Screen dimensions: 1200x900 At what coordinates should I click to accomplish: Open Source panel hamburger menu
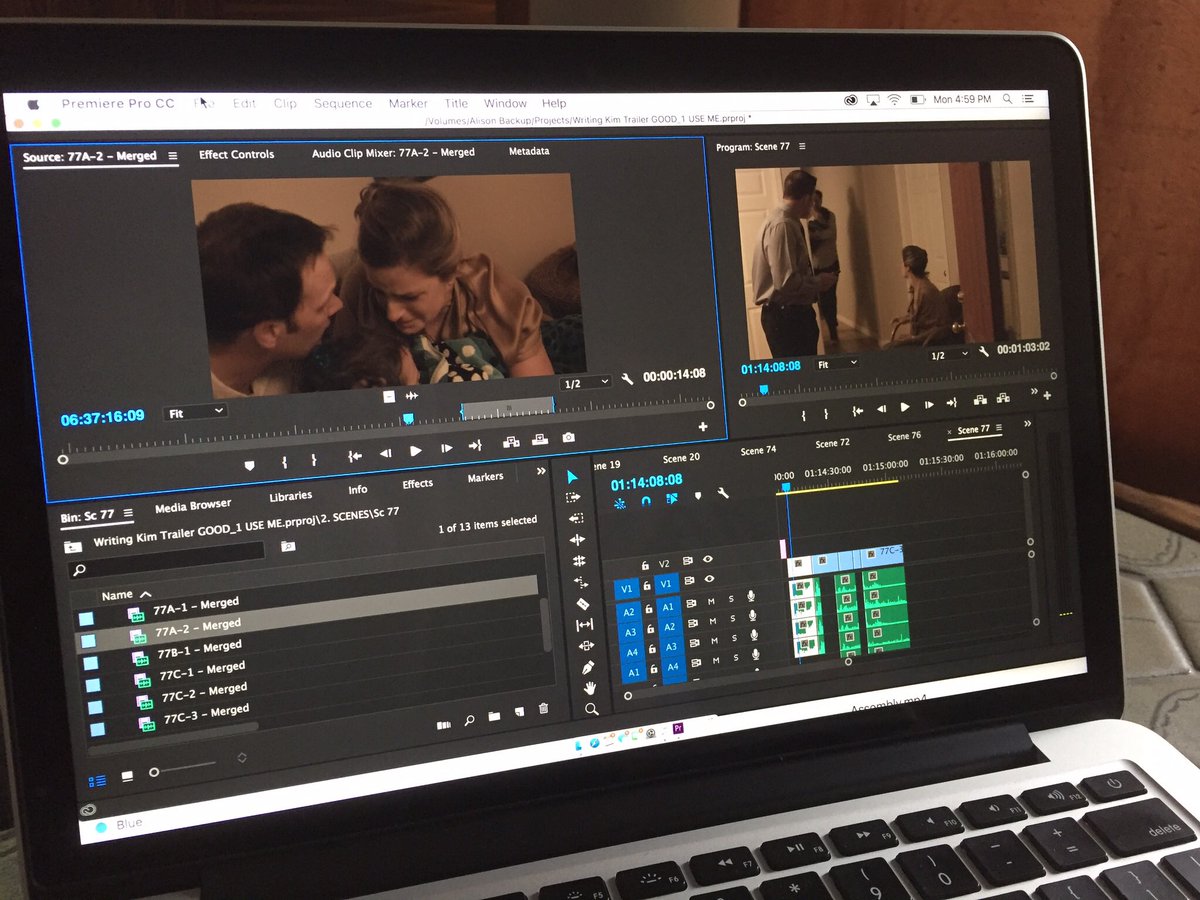point(172,156)
